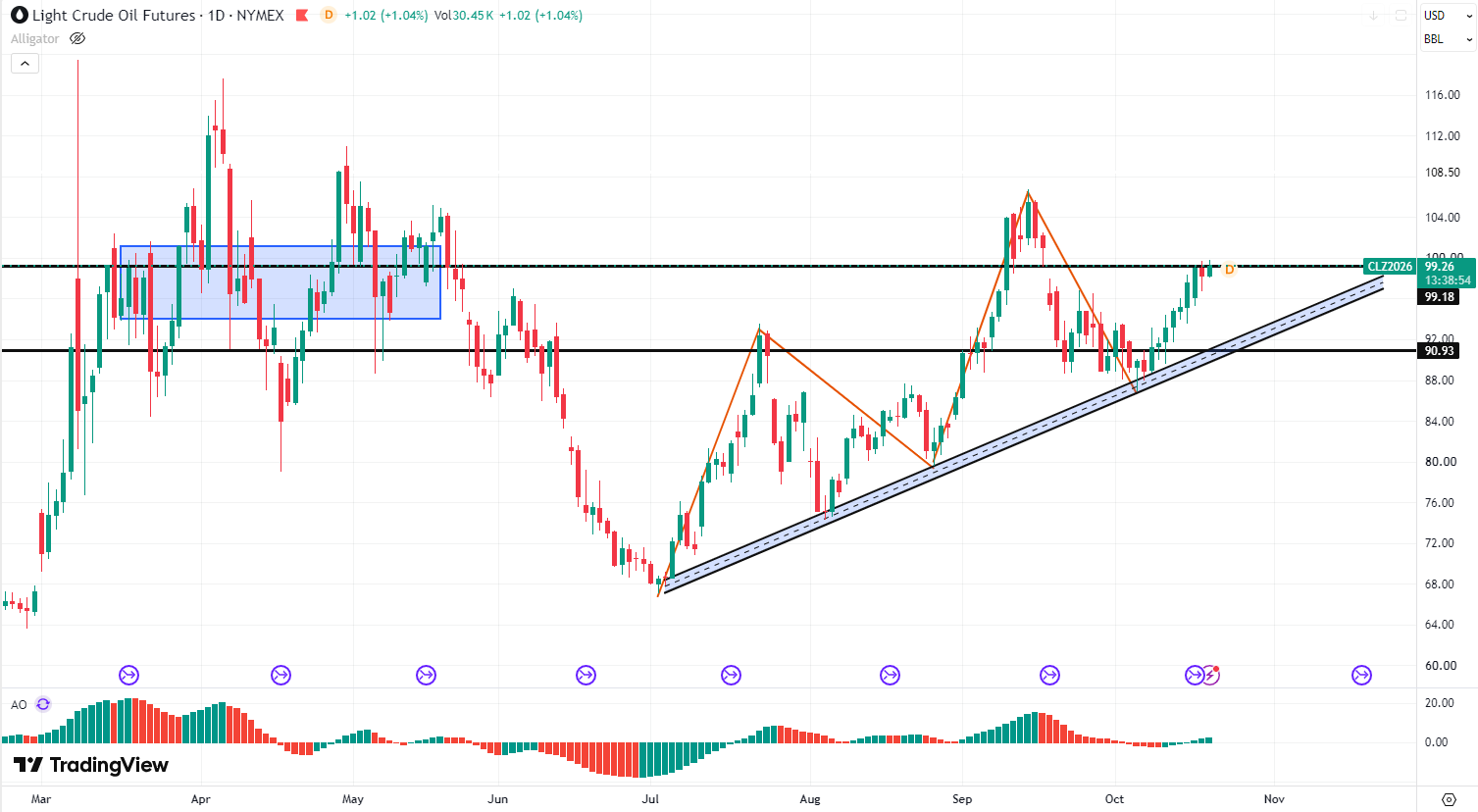Image resolution: width=1478 pixels, height=812 pixels.
Task: Click the 116.00 price scale value
Action: (1442, 95)
